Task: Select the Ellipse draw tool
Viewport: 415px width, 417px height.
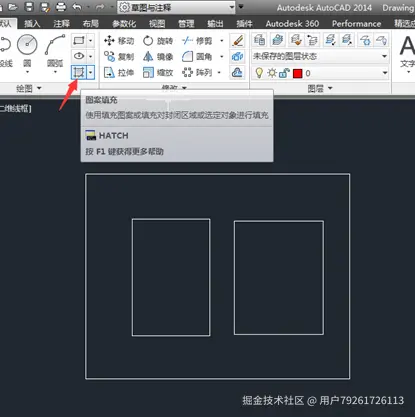Action: pos(79,56)
